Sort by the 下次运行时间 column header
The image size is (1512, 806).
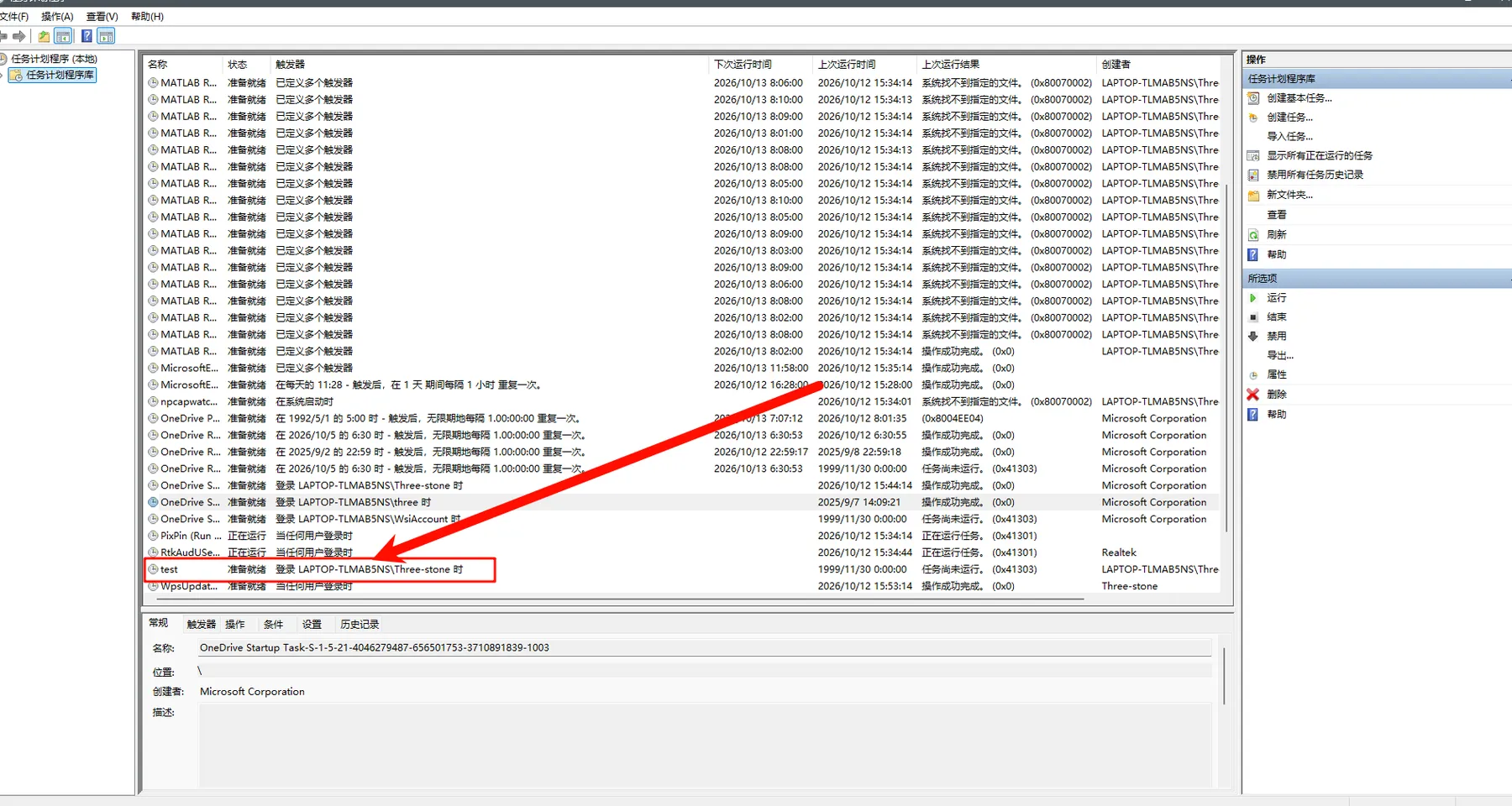(762, 64)
